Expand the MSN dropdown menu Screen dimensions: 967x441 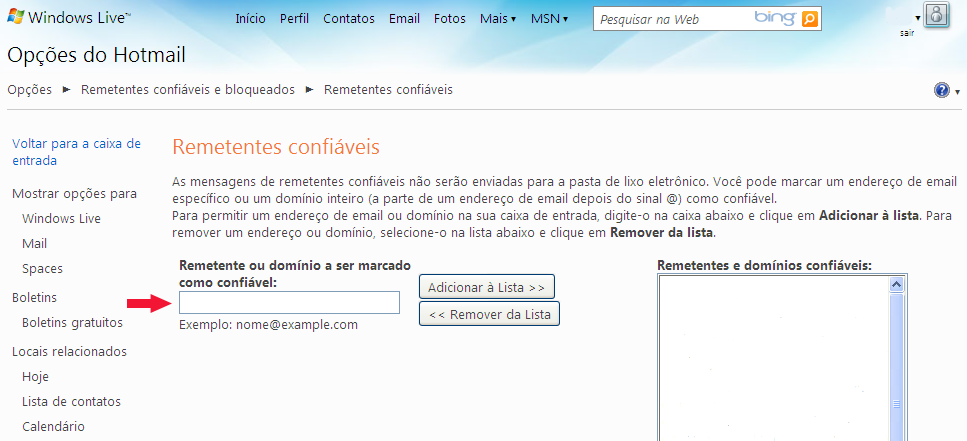click(549, 19)
